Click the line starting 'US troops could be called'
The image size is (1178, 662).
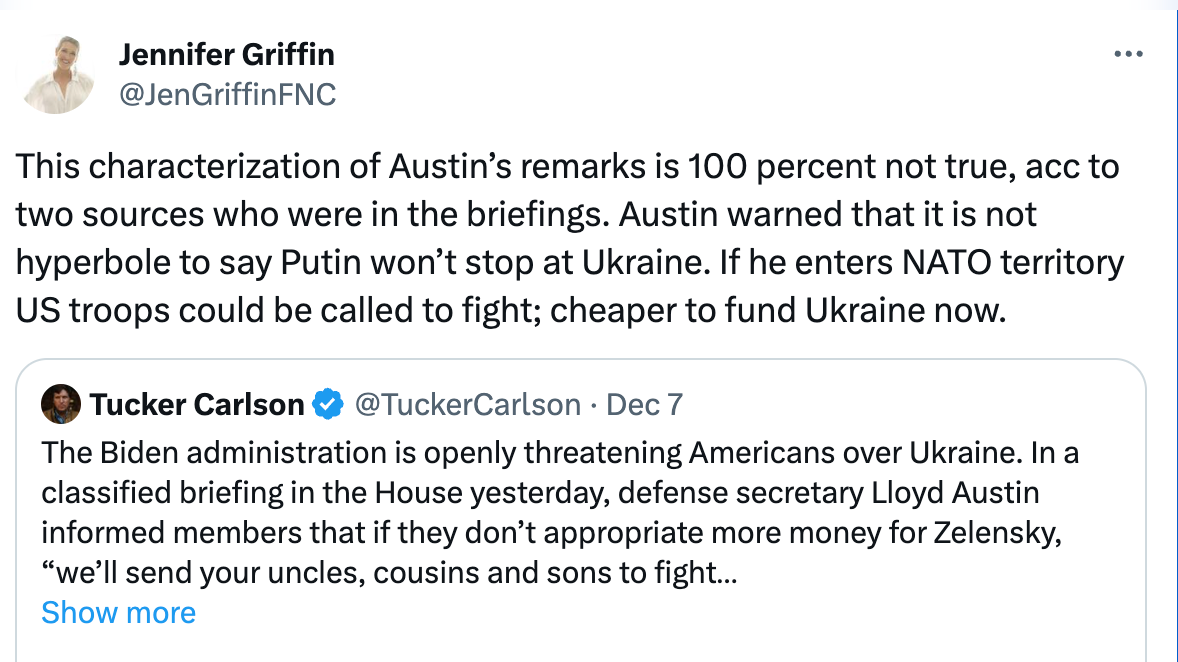[511, 310]
